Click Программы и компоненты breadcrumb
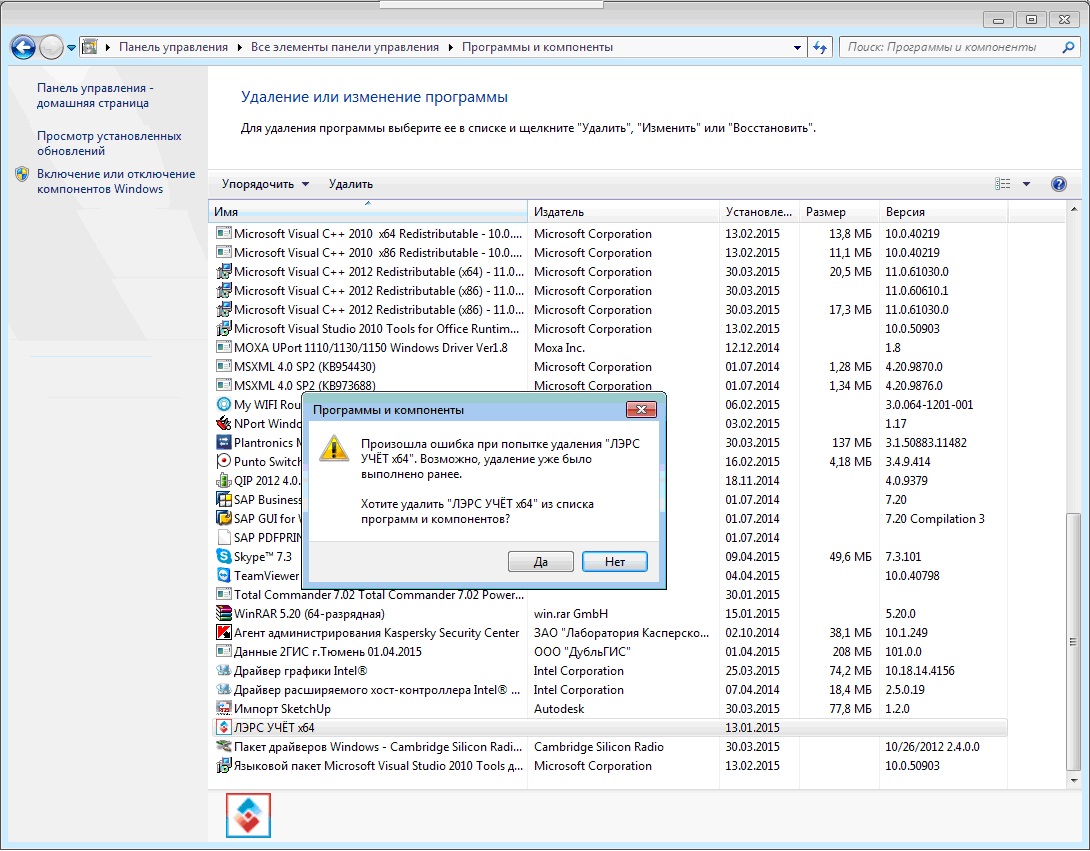1090x851 pixels. coord(537,47)
